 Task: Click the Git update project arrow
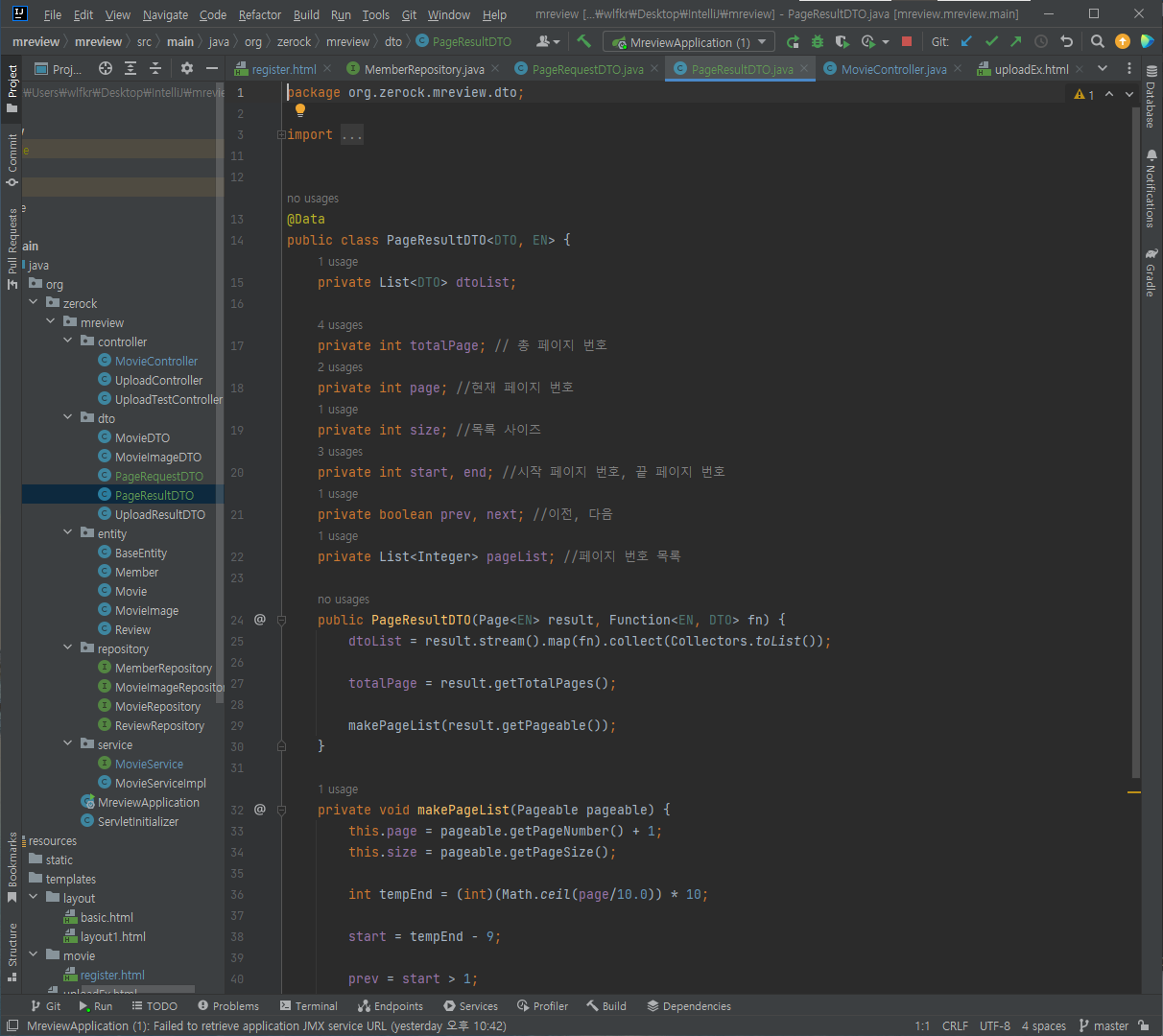(x=966, y=41)
